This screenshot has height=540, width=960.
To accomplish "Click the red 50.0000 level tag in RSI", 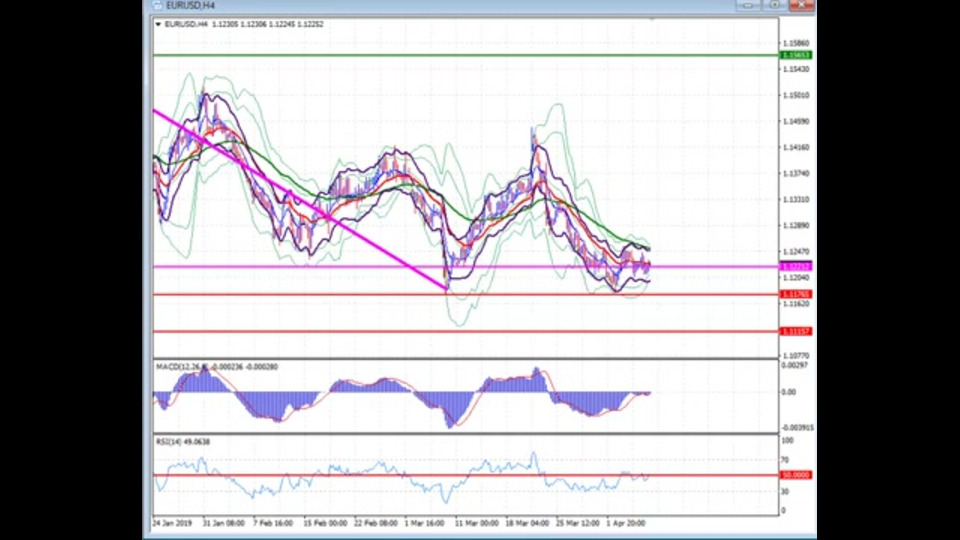I will 795,475.
